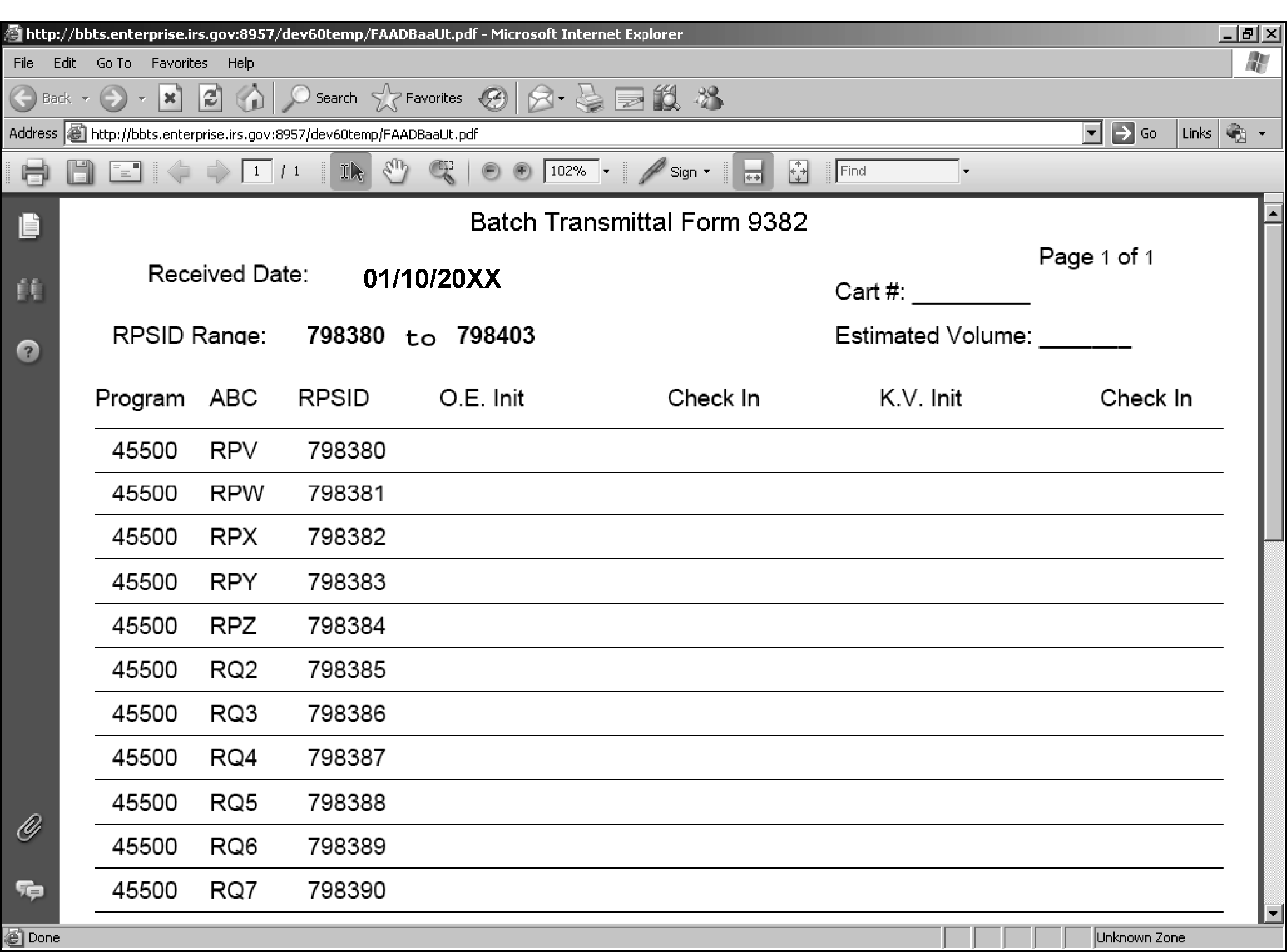Open the 102% zoom level dropdown

click(x=606, y=172)
